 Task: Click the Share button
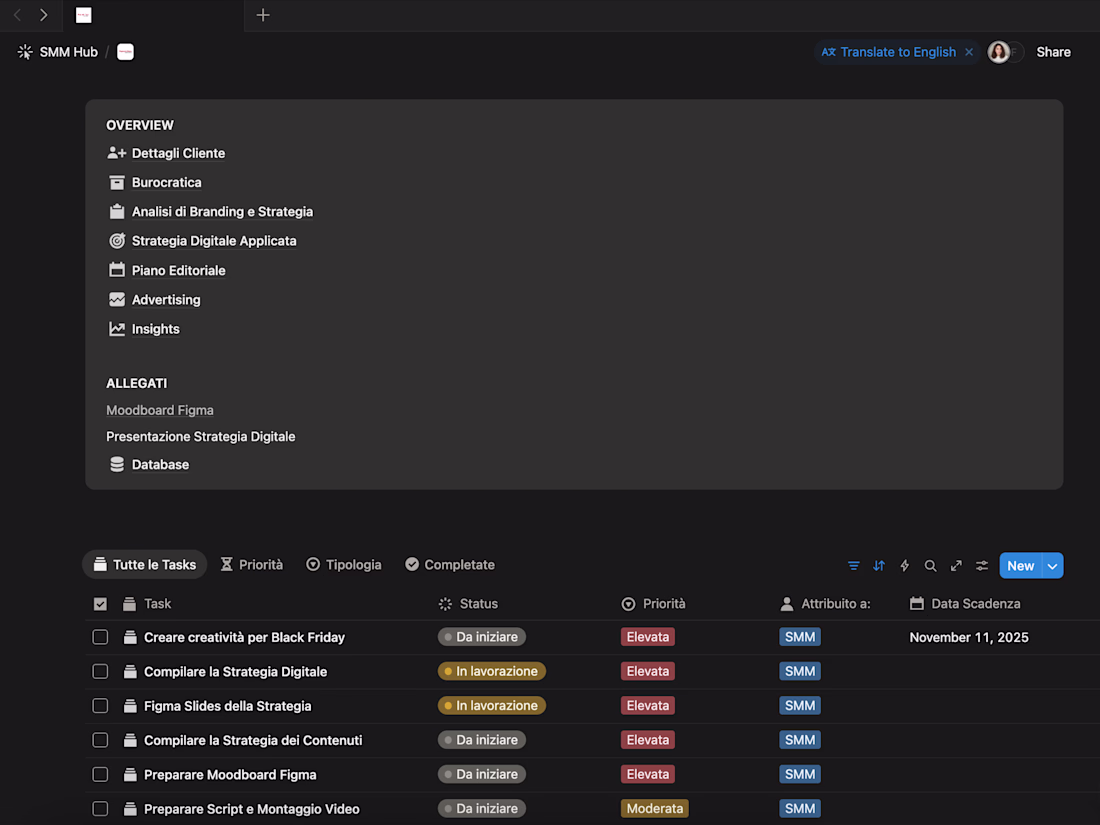pos(1053,52)
